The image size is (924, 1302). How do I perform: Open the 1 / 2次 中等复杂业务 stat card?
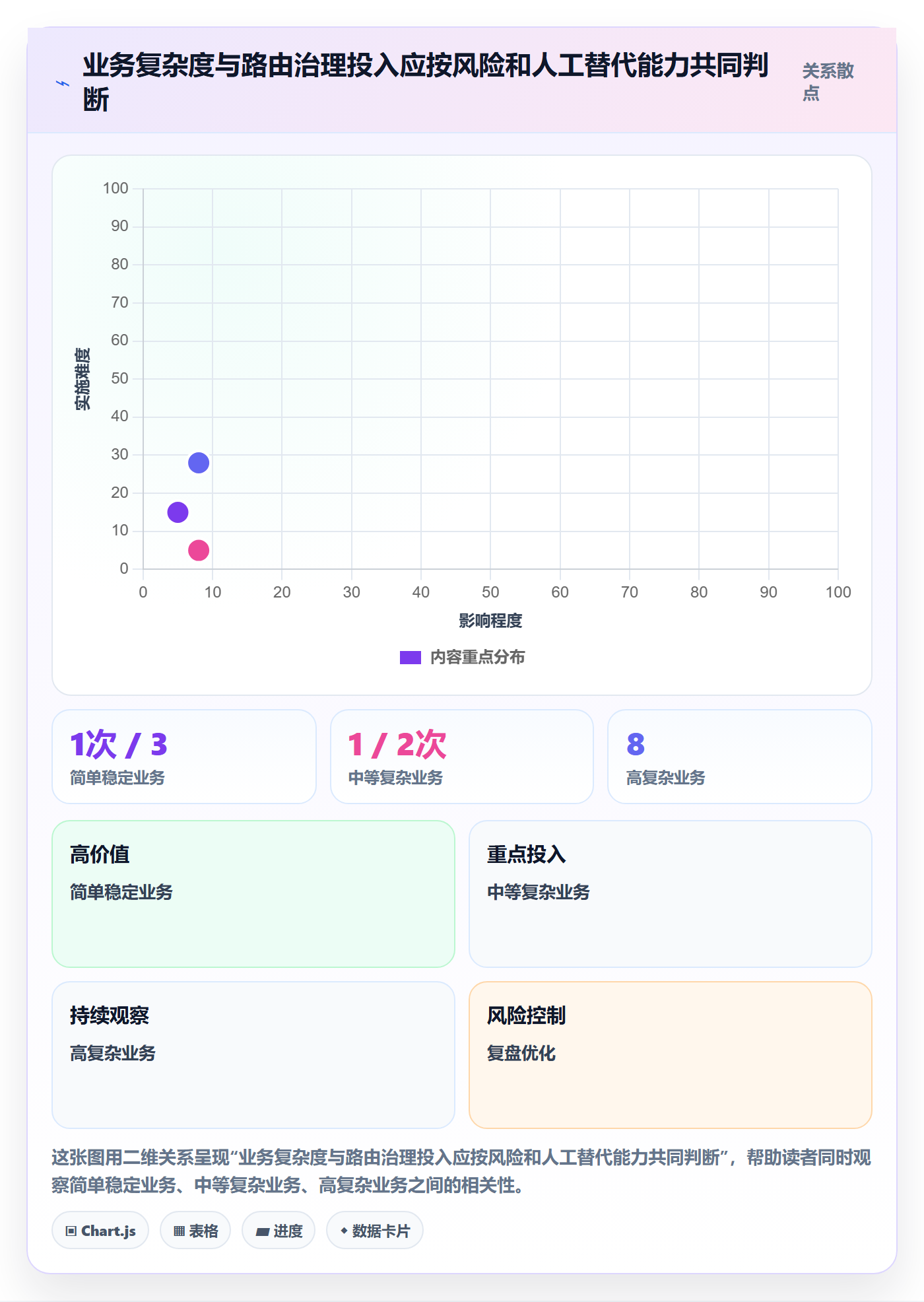[x=462, y=757]
